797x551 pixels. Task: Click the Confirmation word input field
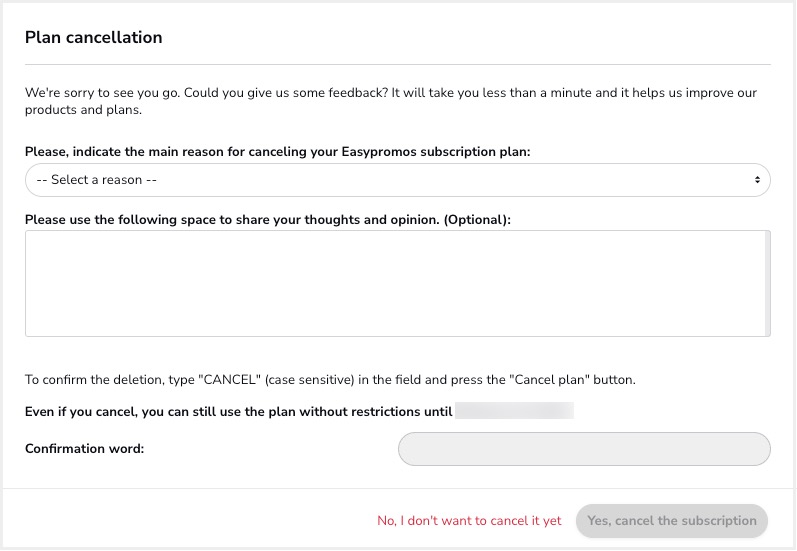pos(584,449)
